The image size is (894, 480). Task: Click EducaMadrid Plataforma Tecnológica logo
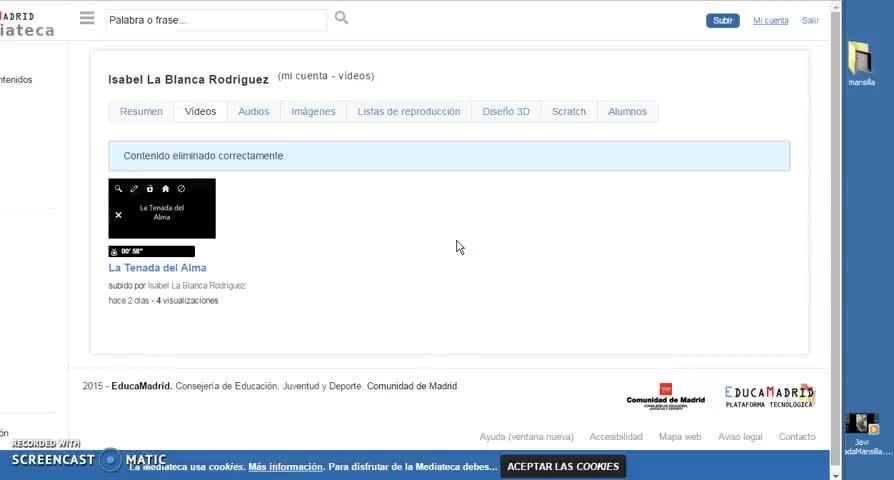(x=769, y=396)
